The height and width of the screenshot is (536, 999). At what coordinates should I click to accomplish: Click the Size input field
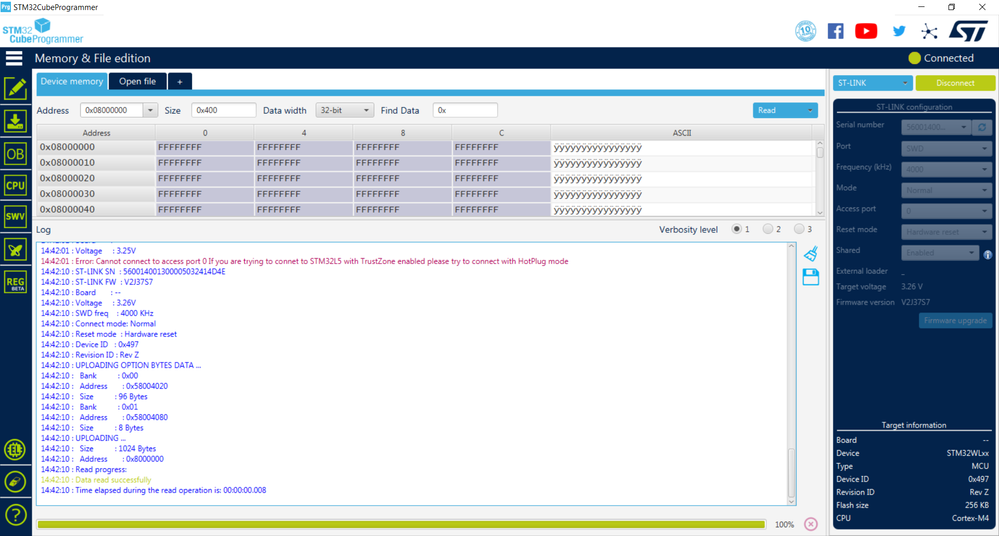224,110
